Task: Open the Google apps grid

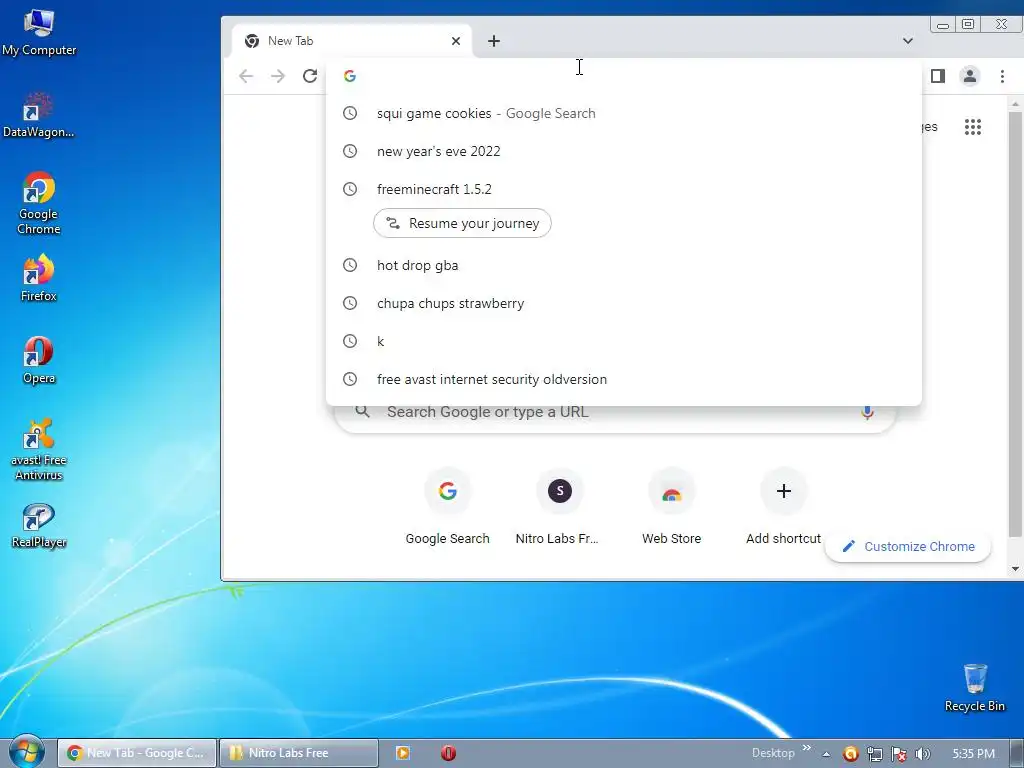Action: coord(972,127)
